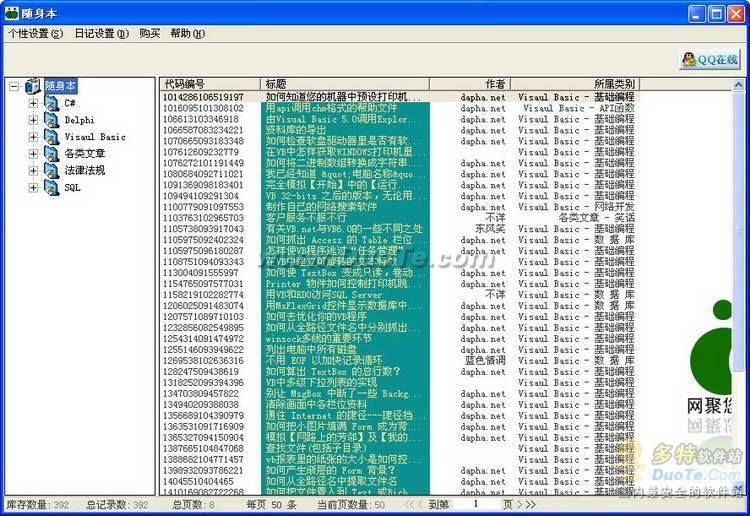
Task: Select title 用api调用chm格式的帮助文件
Action: click(331, 108)
